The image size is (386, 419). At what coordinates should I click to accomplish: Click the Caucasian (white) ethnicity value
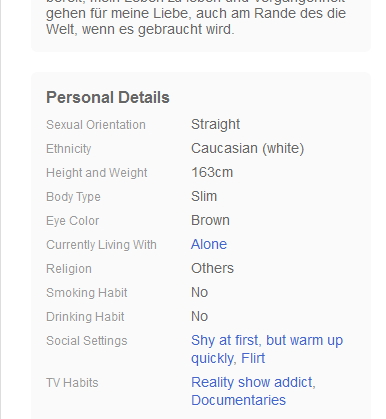click(247, 148)
